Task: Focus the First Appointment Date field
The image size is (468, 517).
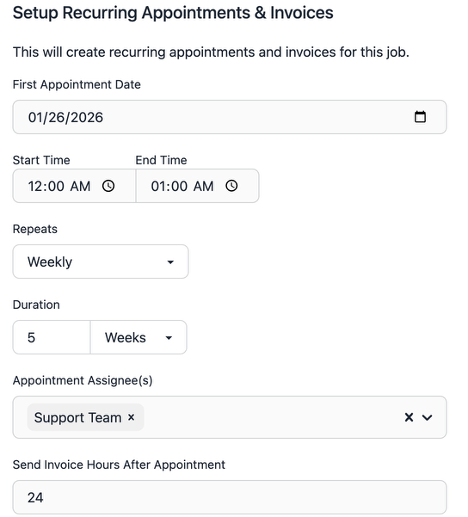Action: coord(230,117)
